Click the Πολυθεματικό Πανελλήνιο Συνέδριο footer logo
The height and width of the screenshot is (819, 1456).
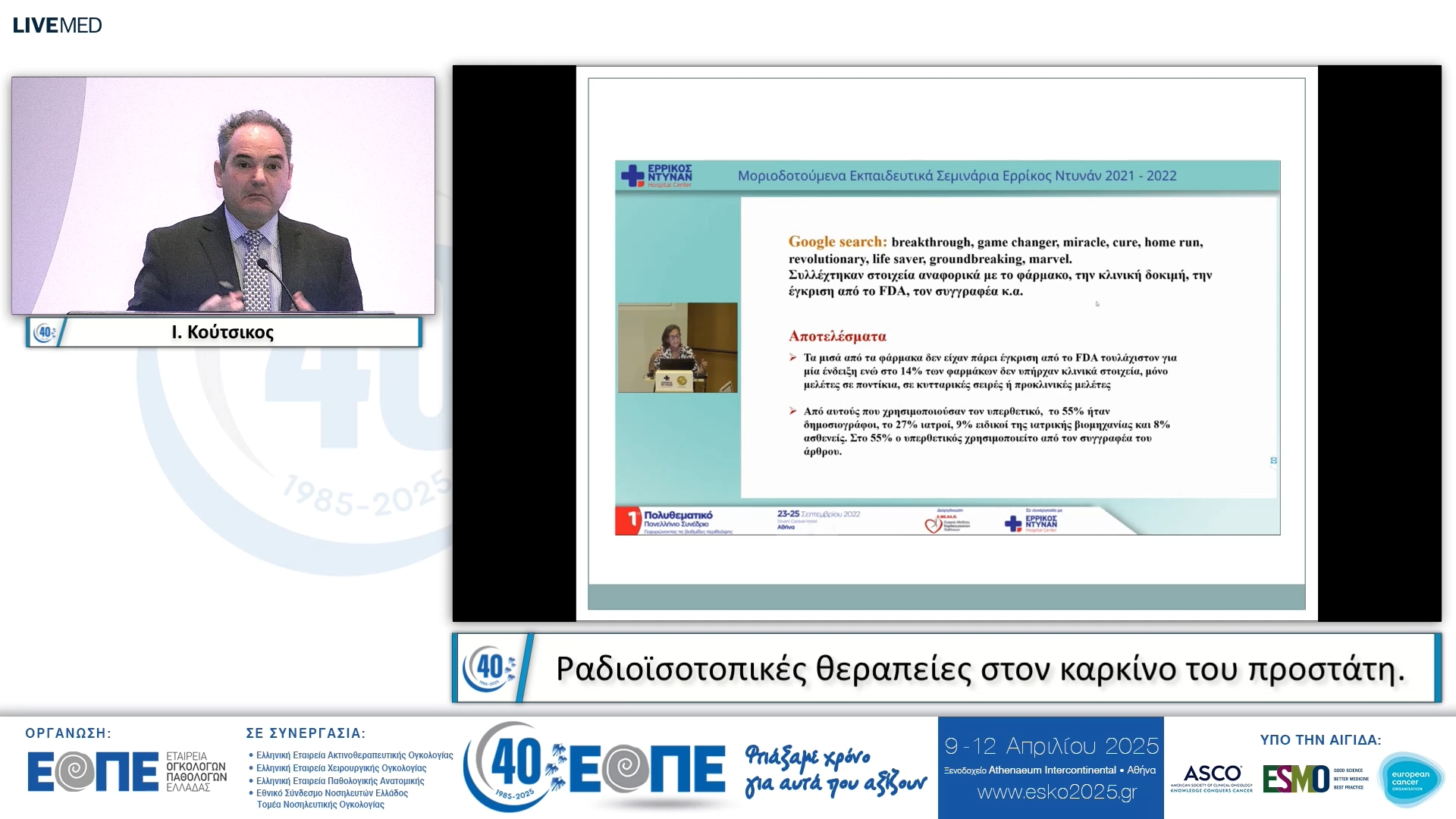[673, 520]
